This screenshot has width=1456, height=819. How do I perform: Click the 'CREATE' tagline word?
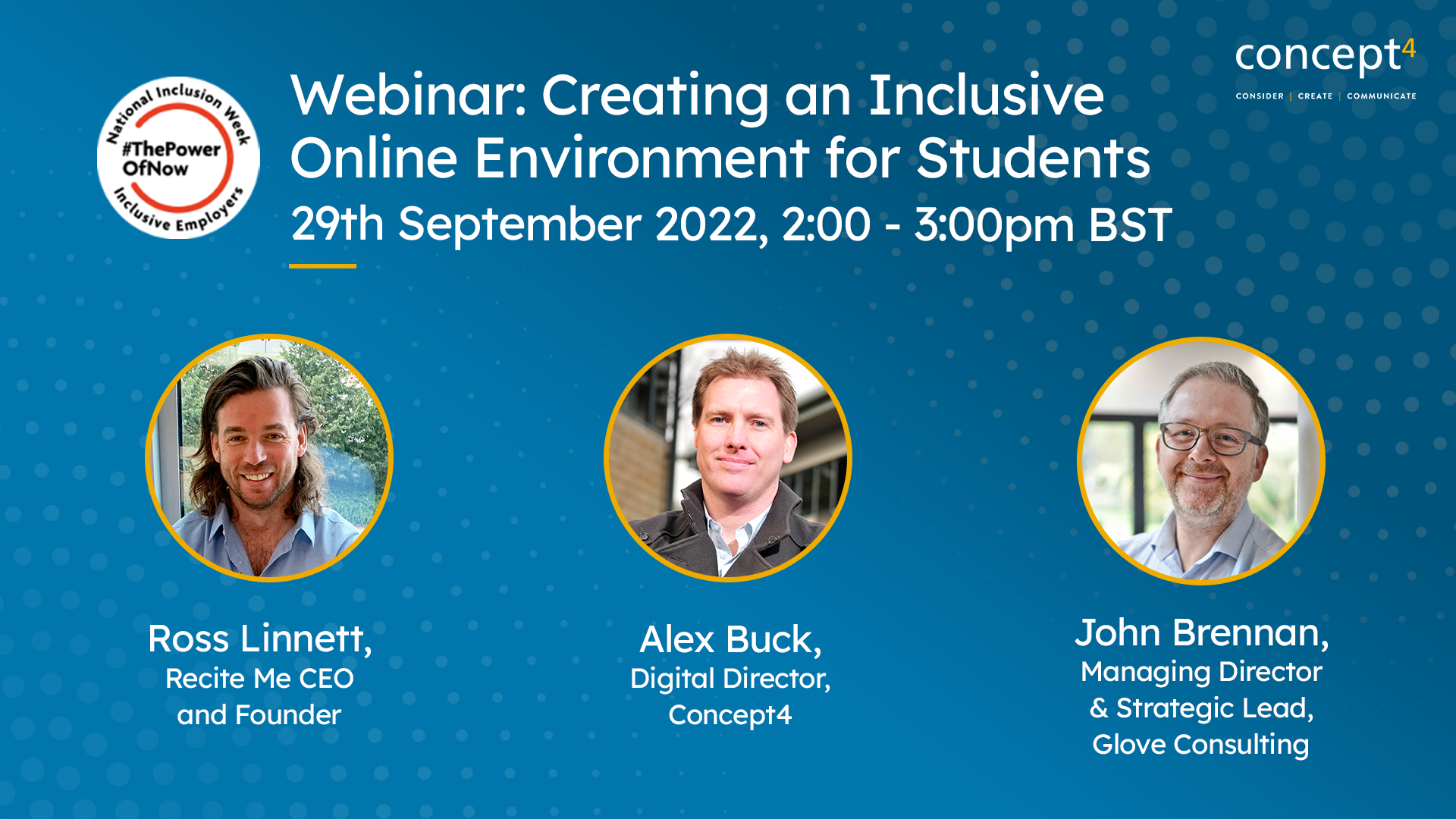[x=1315, y=96]
